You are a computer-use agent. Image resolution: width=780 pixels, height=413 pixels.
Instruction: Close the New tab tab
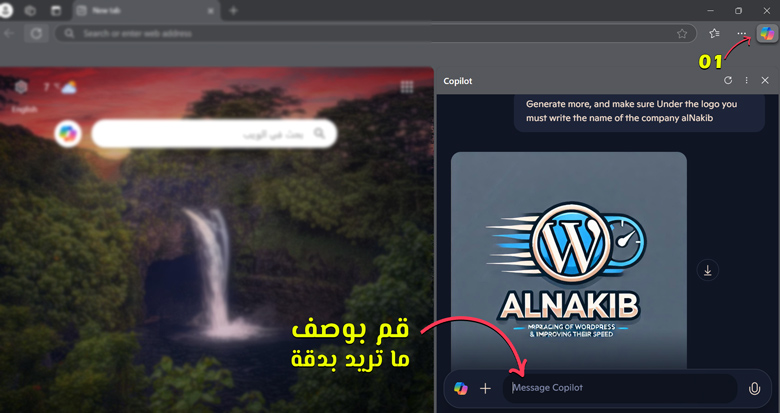[211, 10]
